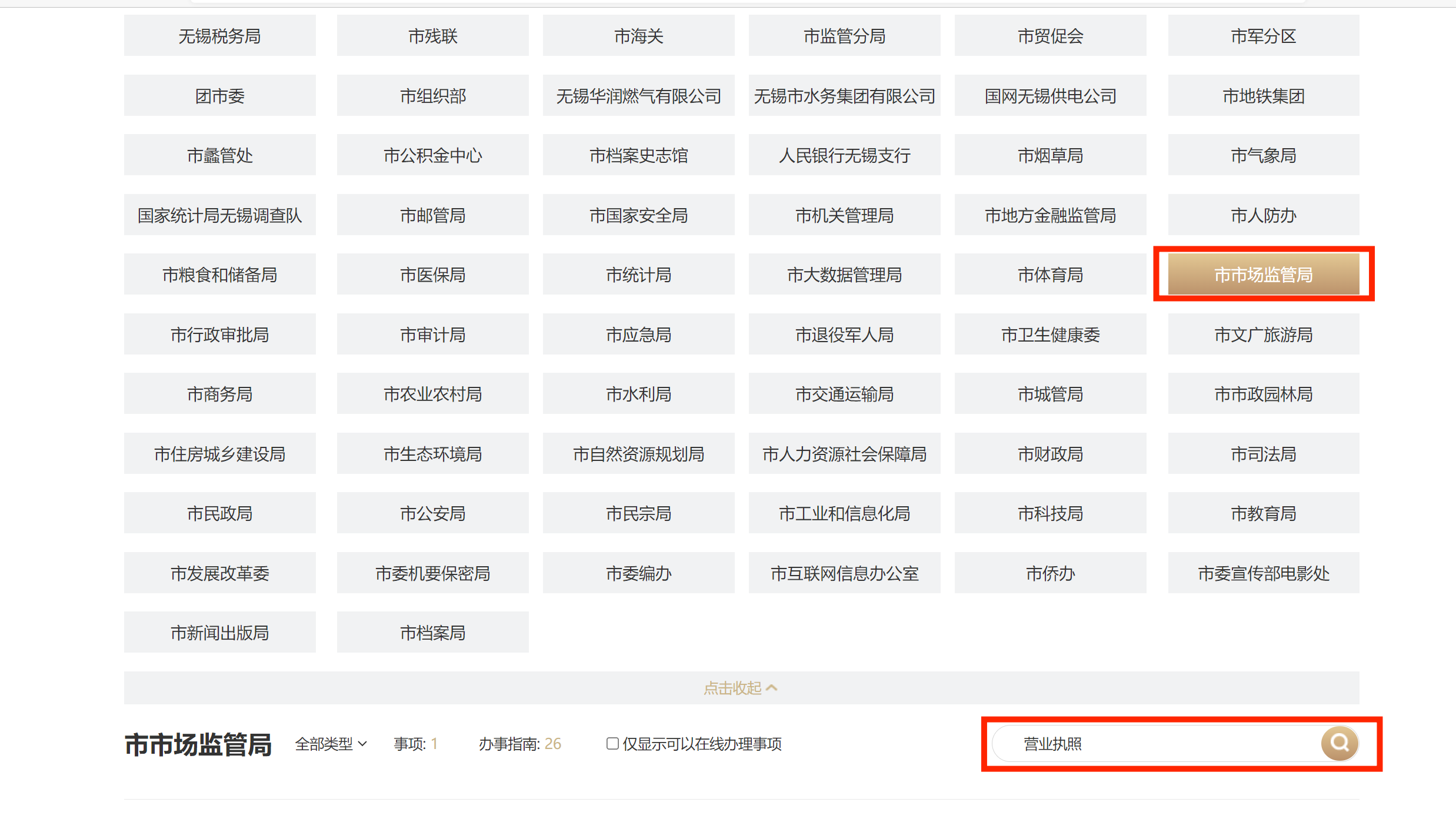Viewport: 1456px width, 819px height.
Task: Switch to 办事指南 26 tab
Action: (x=519, y=744)
